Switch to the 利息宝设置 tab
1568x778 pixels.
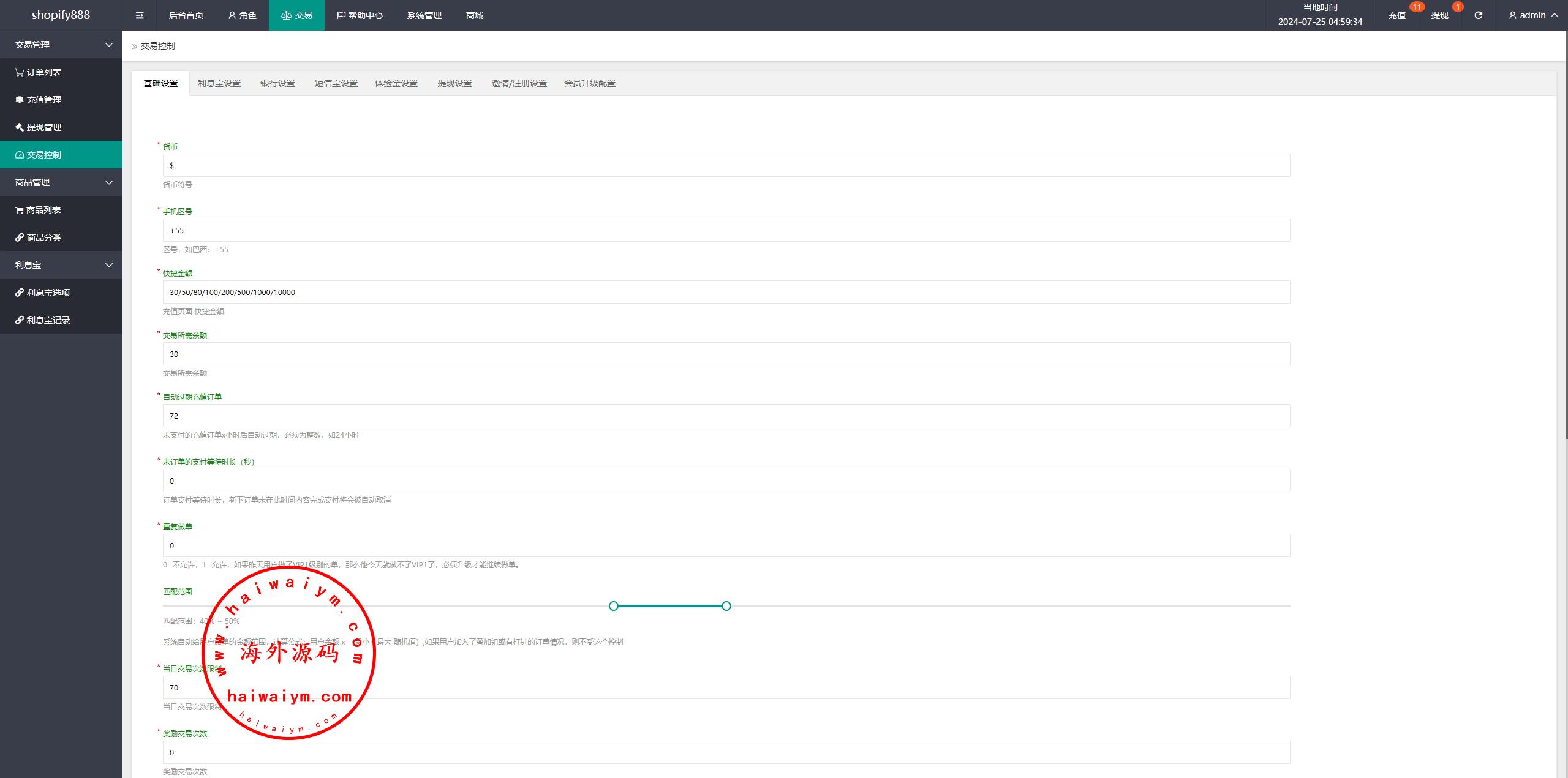(219, 83)
